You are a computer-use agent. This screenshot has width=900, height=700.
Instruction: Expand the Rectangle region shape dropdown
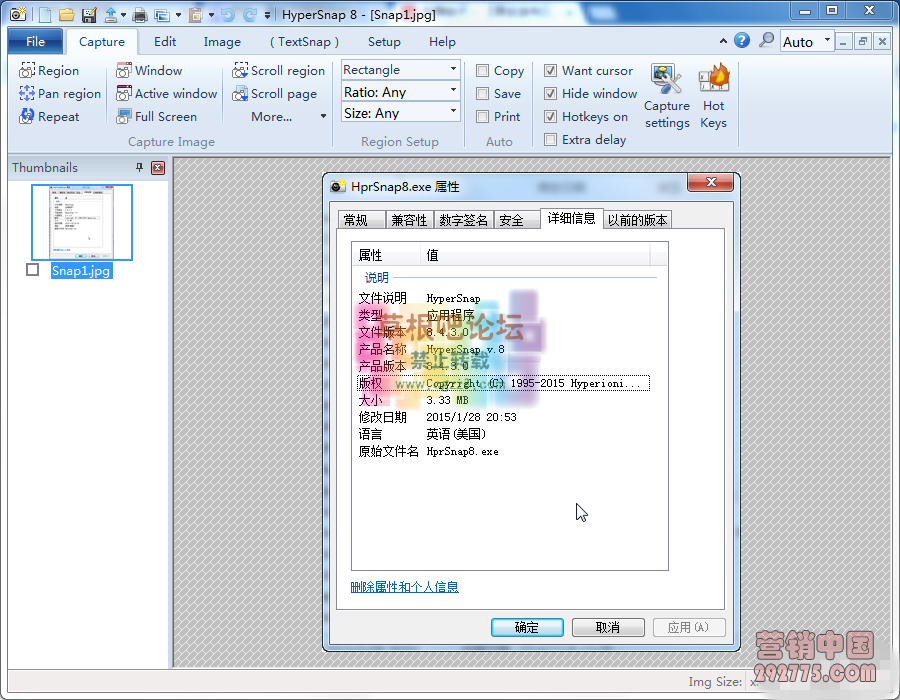[453, 70]
